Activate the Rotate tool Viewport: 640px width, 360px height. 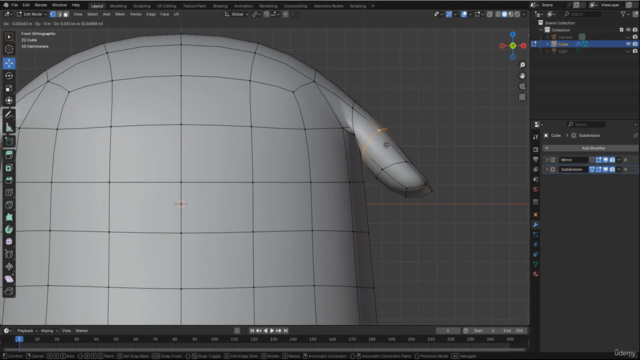9,76
